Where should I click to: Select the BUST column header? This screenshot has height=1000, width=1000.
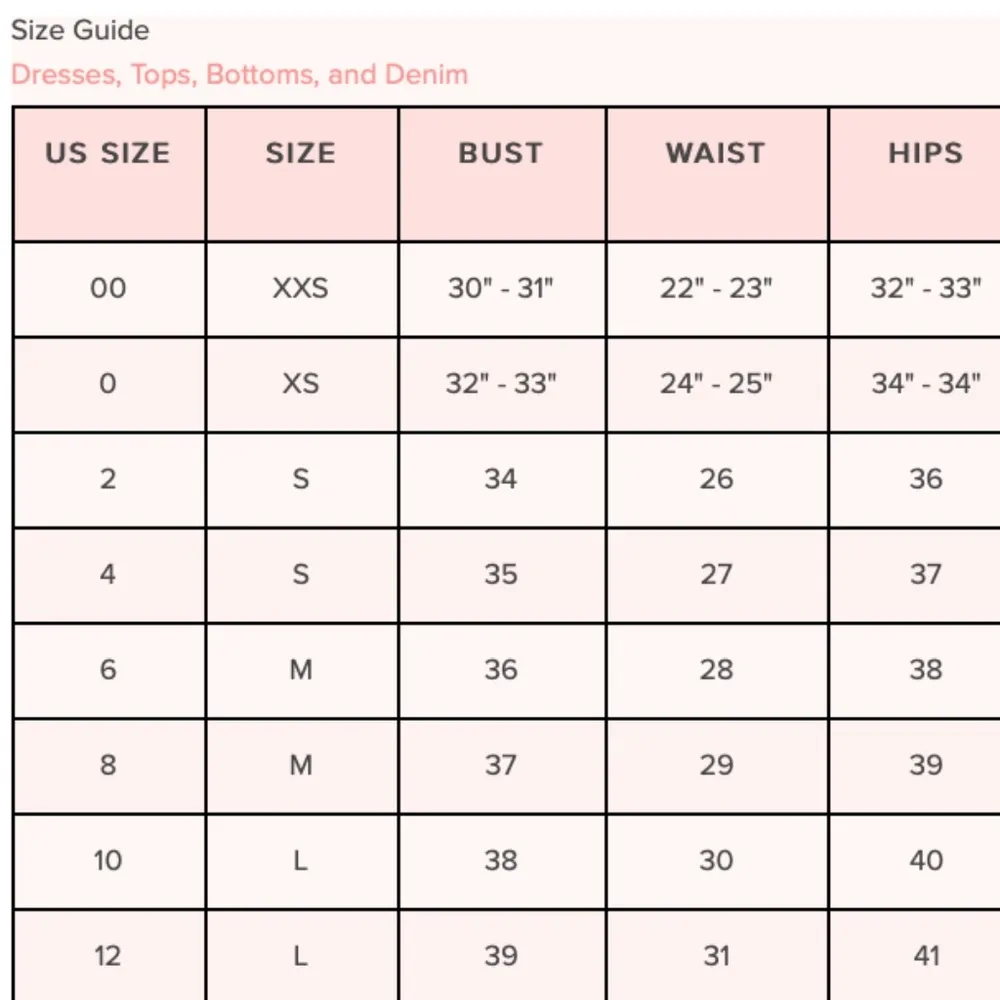pyautogui.click(x=500, y=154)
